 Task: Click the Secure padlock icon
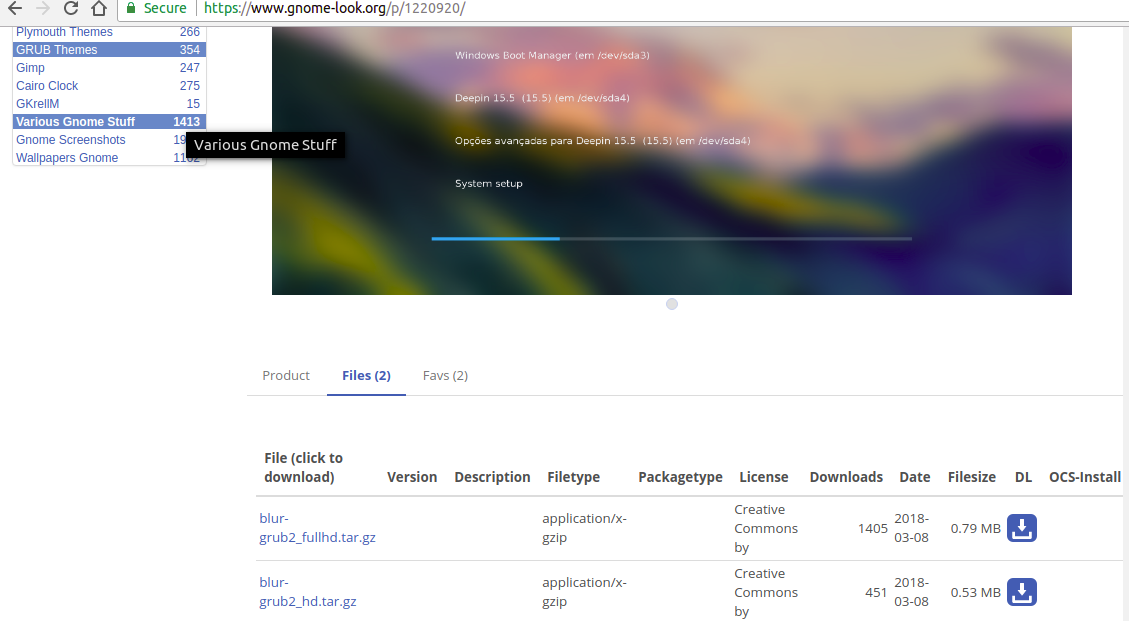[131, 9]
